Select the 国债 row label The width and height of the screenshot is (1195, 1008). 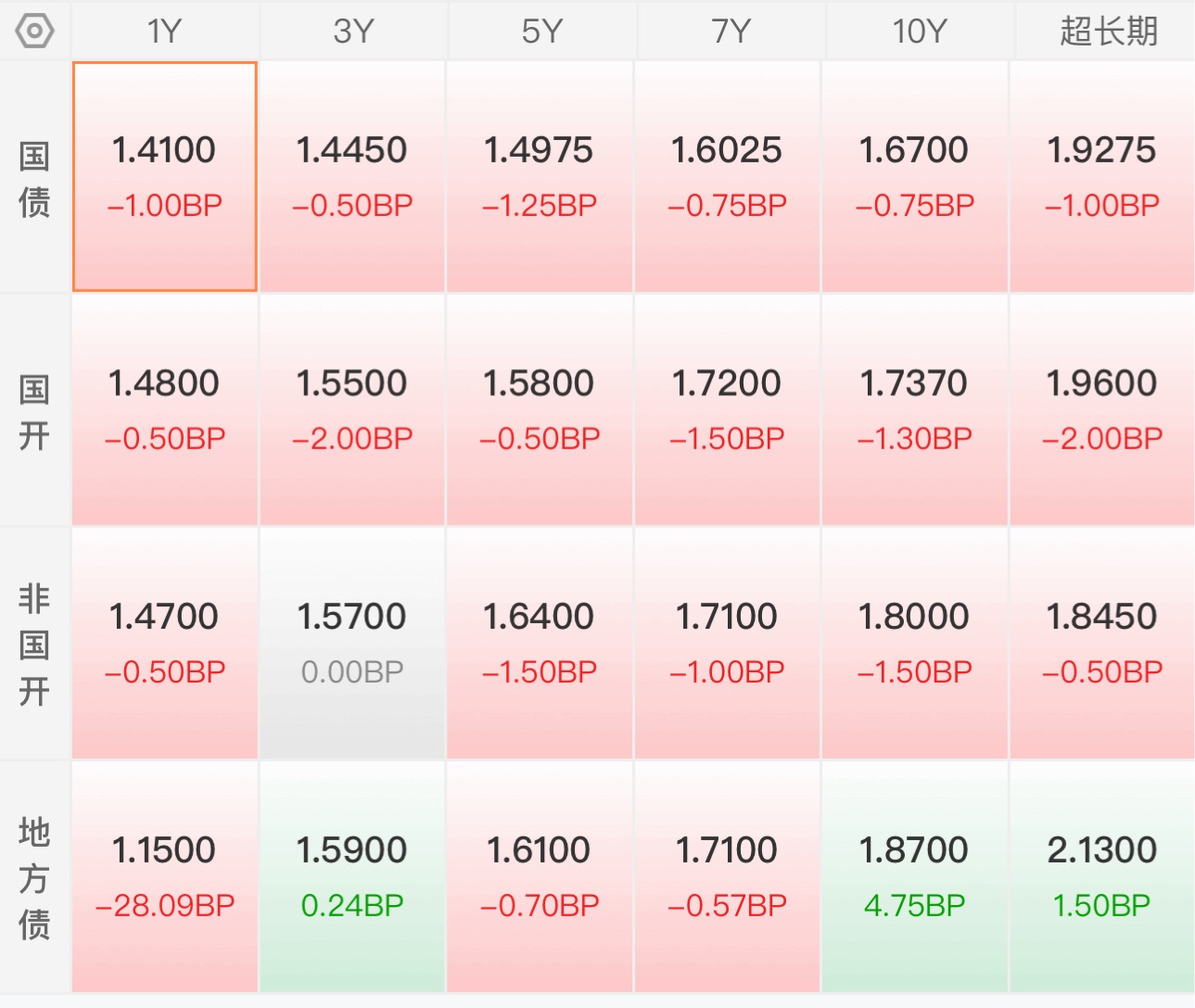coord(34,178)
